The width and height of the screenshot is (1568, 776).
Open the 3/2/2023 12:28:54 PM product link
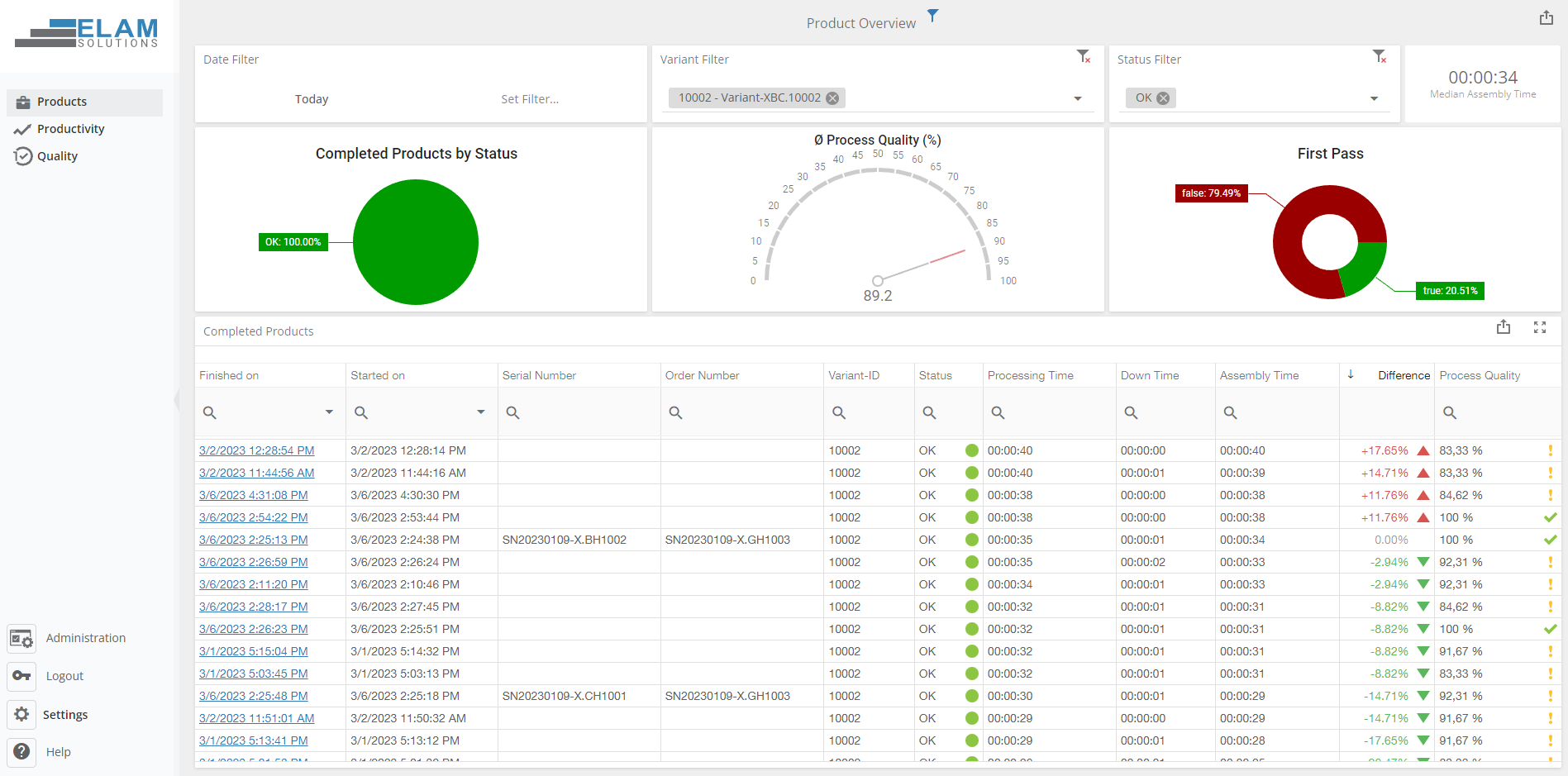256,450
